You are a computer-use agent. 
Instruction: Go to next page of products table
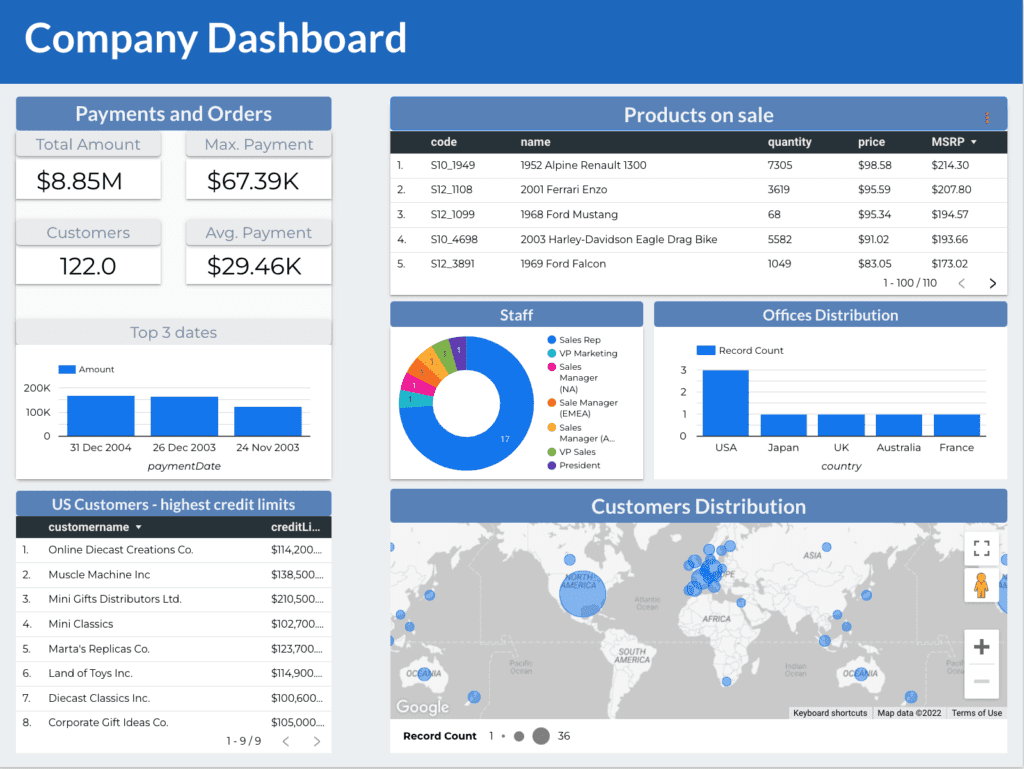[993, 283]
